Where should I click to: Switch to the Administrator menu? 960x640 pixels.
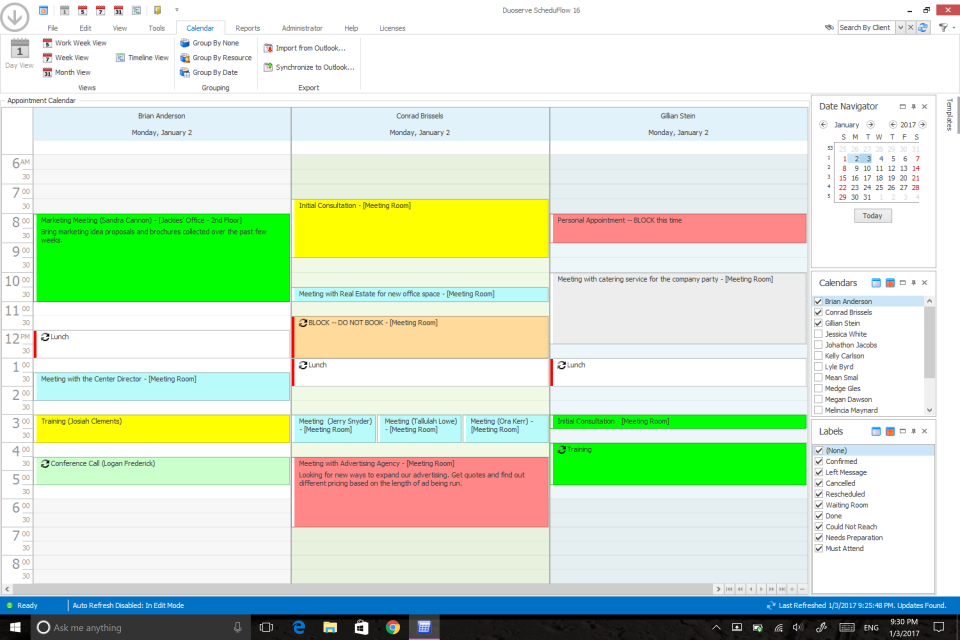tap(305, 27)
